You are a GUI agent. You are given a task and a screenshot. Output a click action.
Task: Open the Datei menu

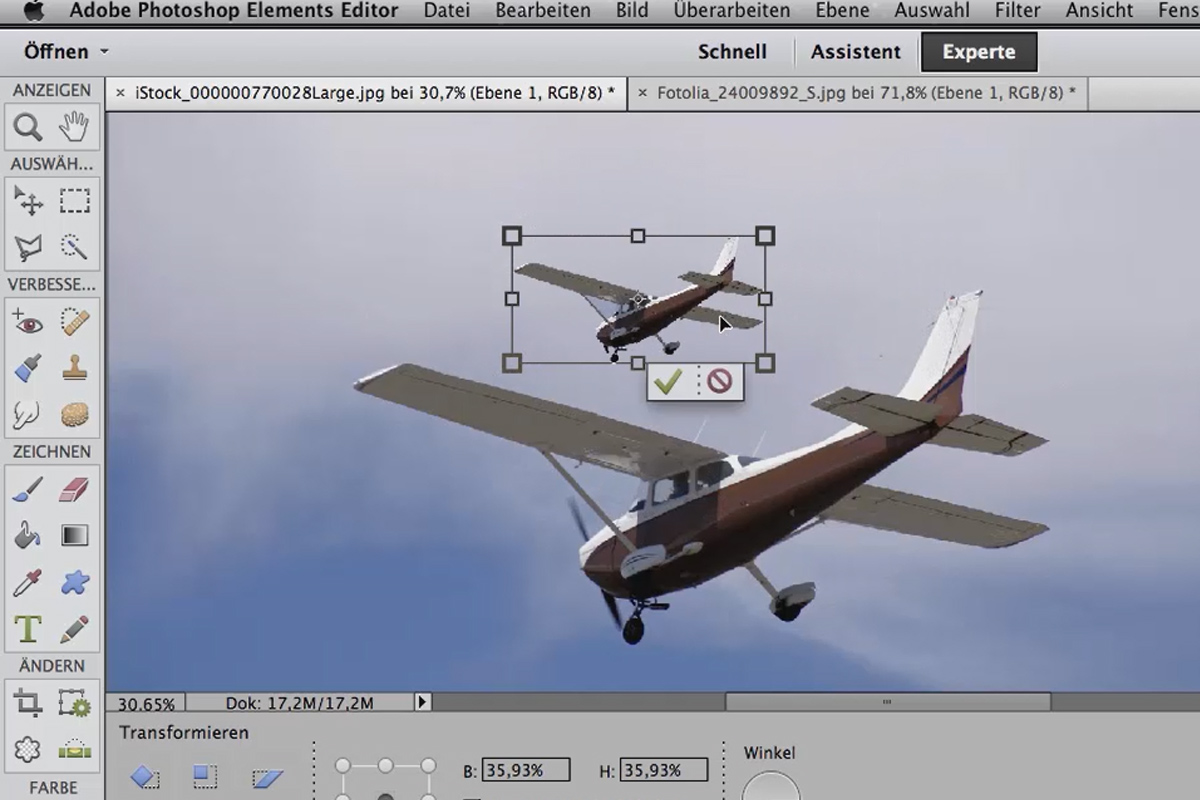pyautogui.click(x=447, y=11)
